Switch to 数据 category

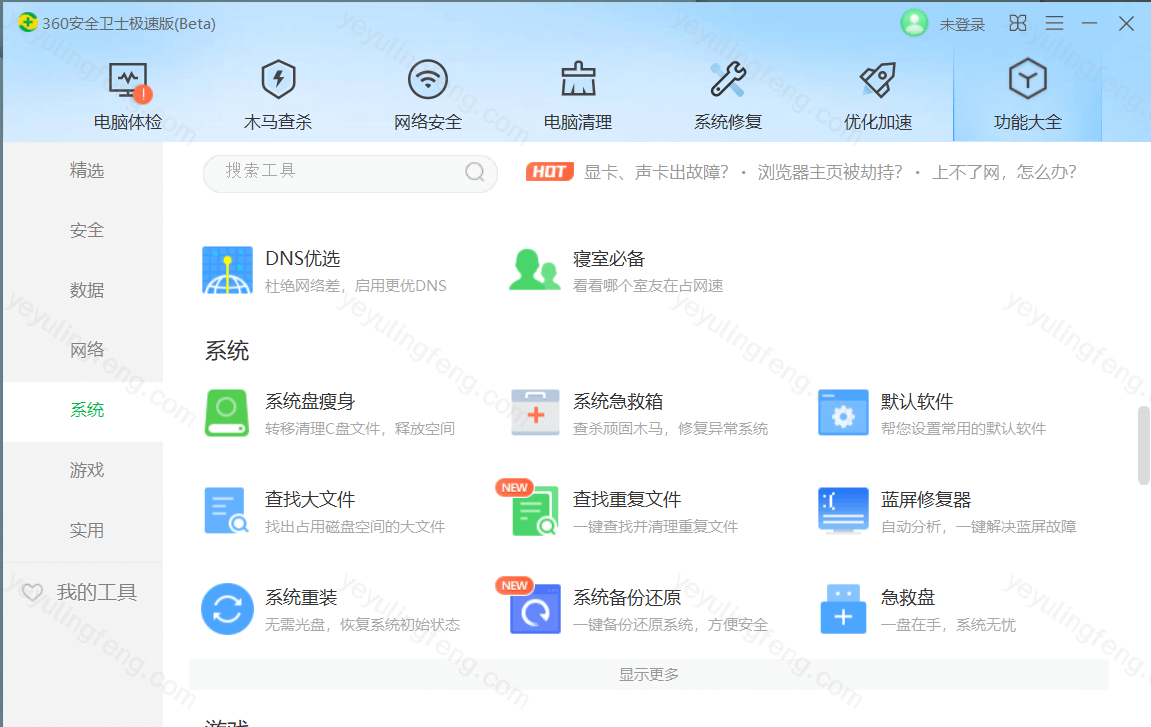87,290
